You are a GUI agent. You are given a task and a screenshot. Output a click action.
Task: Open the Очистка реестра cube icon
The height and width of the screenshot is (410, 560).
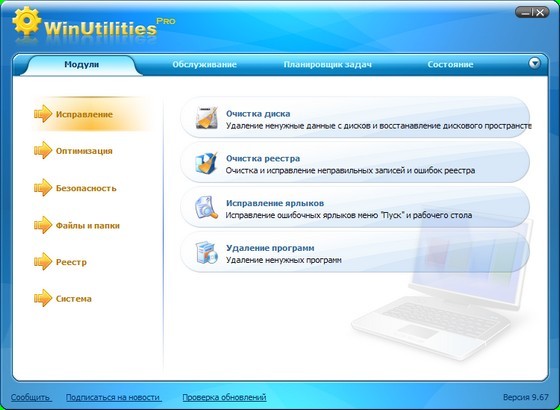pyautogui.click(x=206, y=163)
